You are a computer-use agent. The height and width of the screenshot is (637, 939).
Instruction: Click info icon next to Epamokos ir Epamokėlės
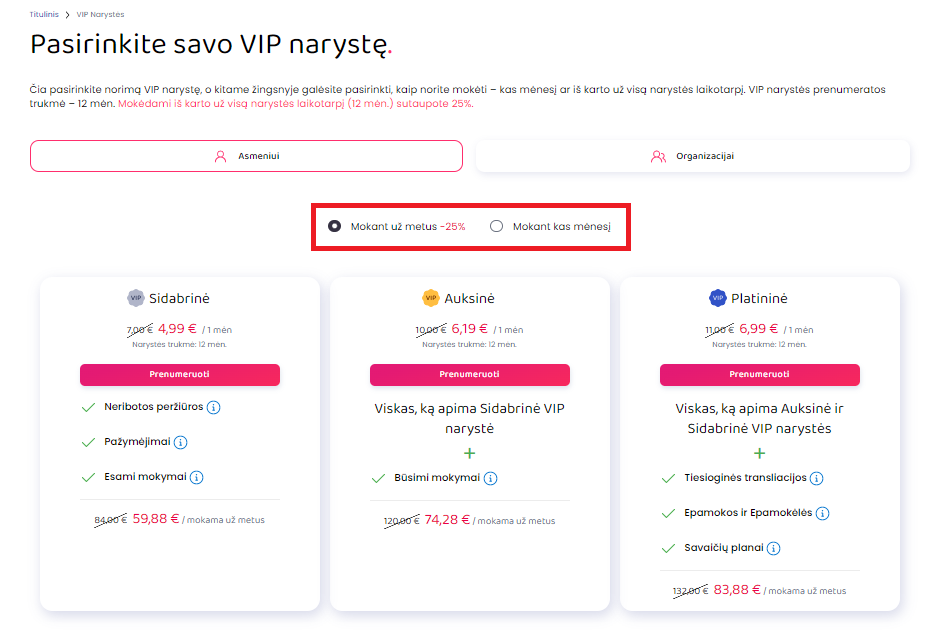point(822,514)
